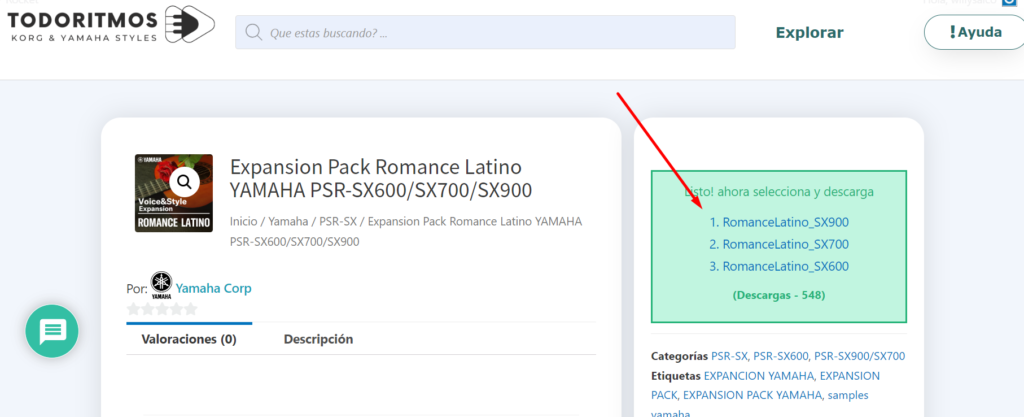Open the PSR-SX breadcrumb link

[x=338, y=221]
